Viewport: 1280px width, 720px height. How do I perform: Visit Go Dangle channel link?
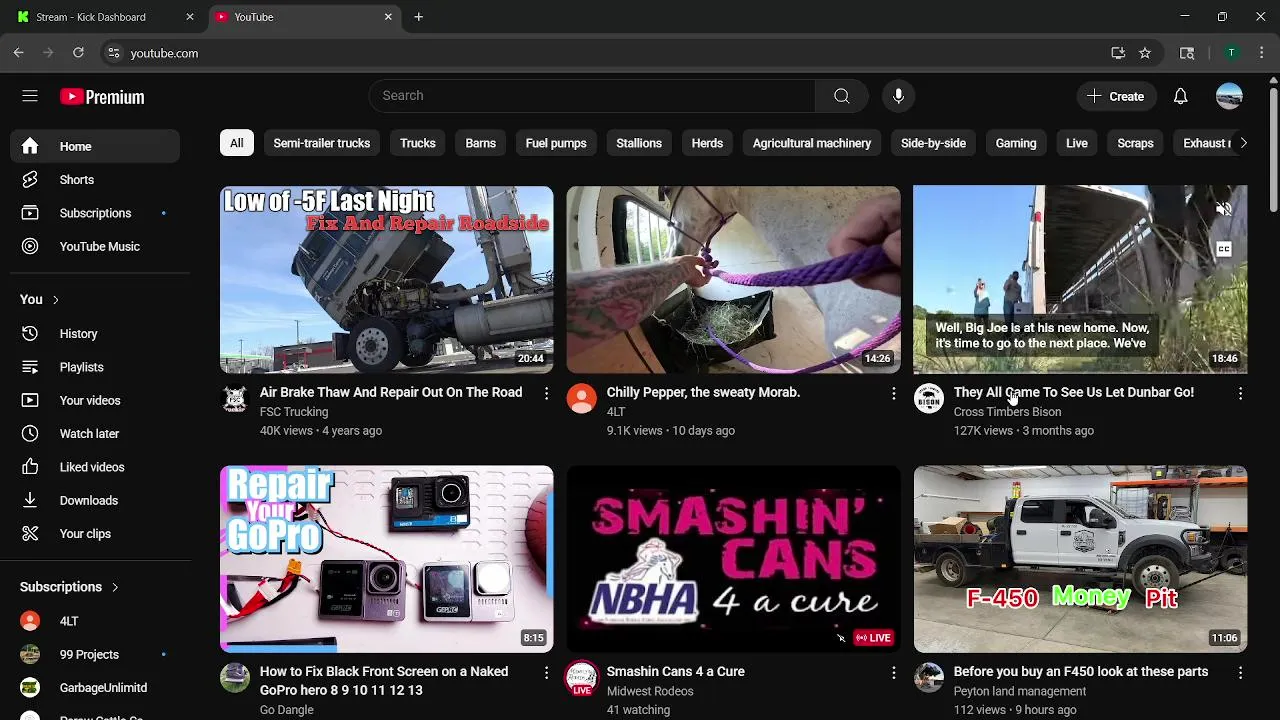tap(287, 710)
